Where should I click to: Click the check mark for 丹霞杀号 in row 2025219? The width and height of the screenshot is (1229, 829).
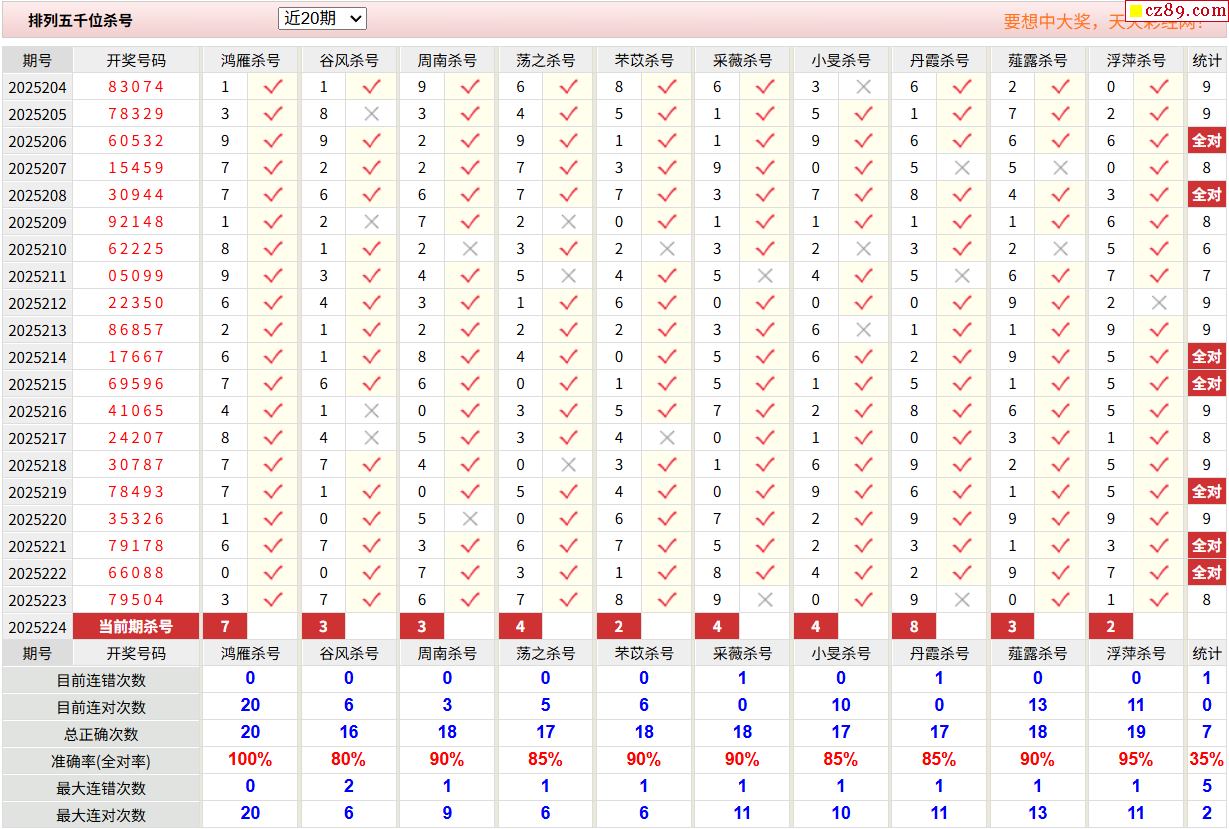point(962,492)
